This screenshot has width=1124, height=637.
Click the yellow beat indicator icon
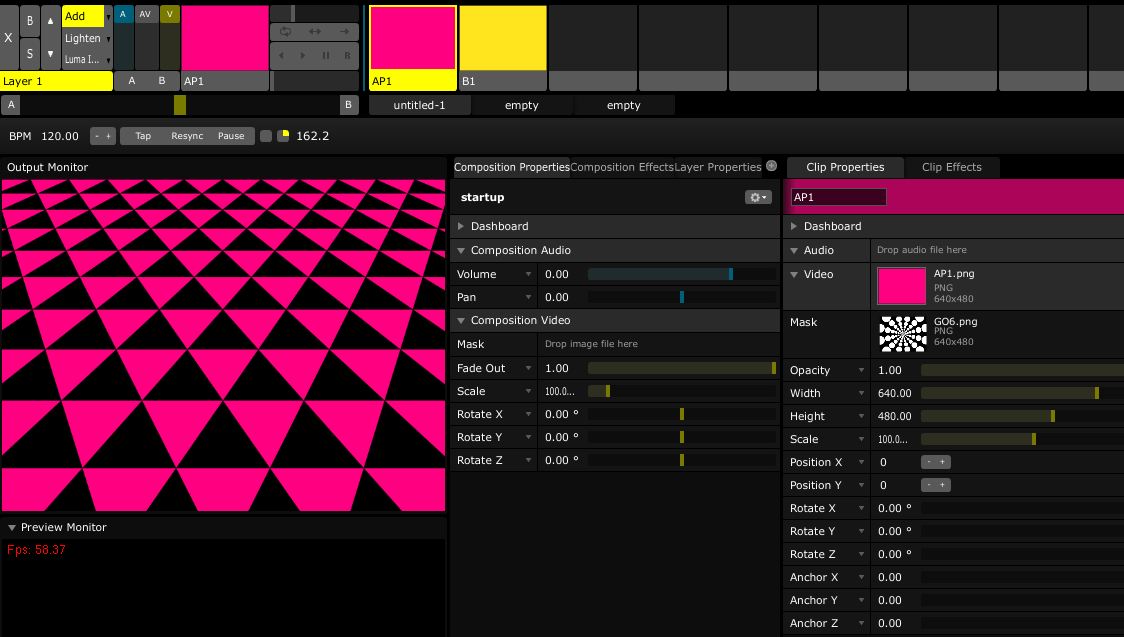click(283, 136)
